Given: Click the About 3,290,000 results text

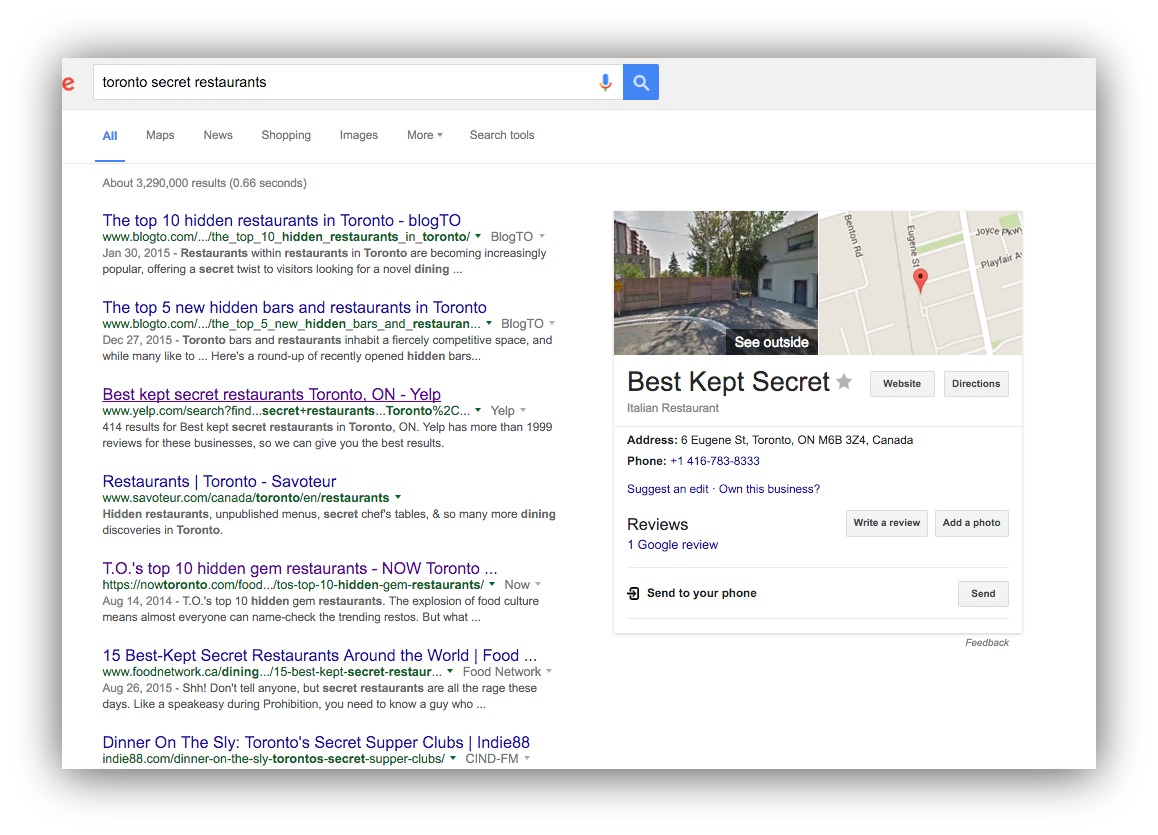Looking at the screenshot, I should point(205,183).
